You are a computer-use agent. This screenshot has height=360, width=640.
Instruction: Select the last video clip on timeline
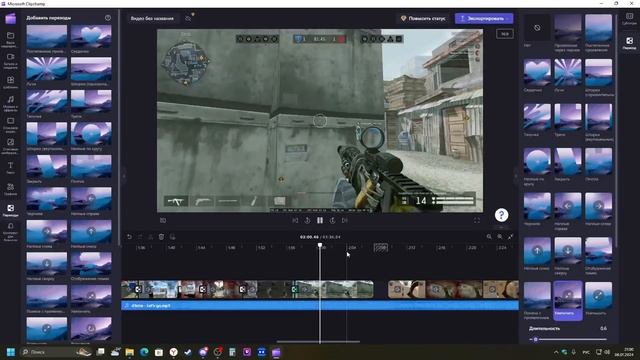[x=501, y=289]
